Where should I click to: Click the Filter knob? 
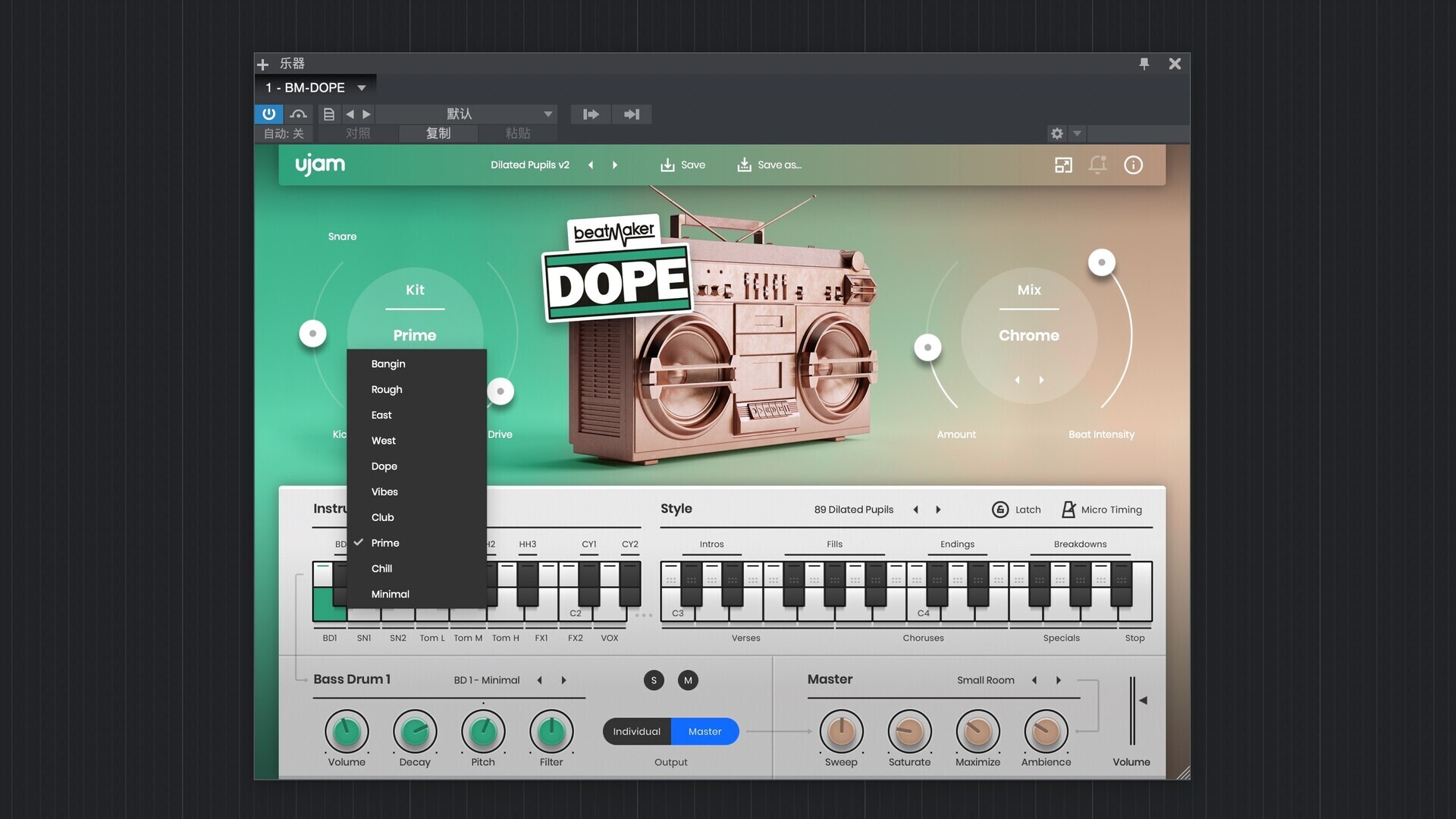click(551, 732)
